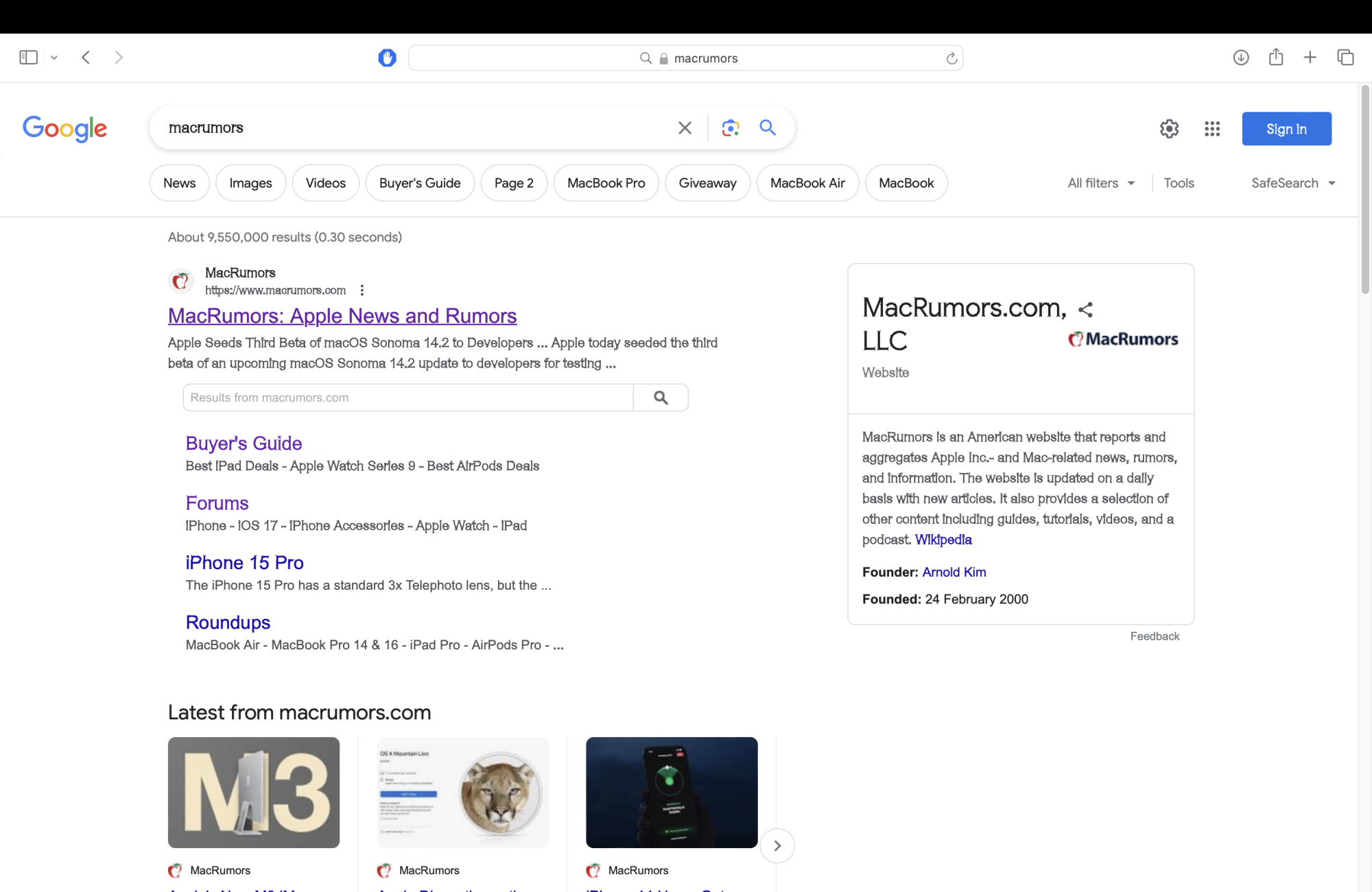Select the Buyer's Guide chip

[420, 183]
